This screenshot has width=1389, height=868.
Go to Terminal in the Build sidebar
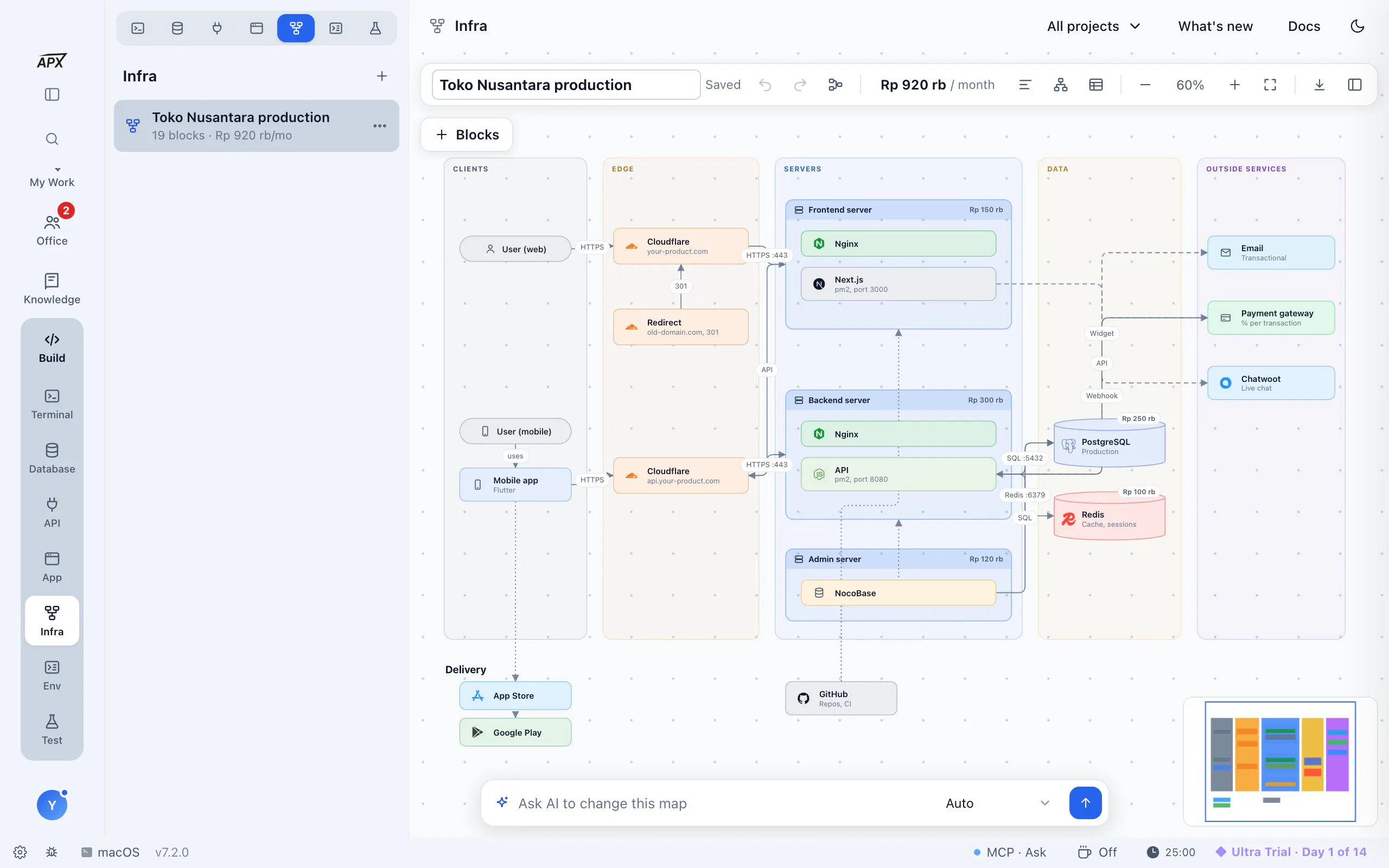point(52,404)
